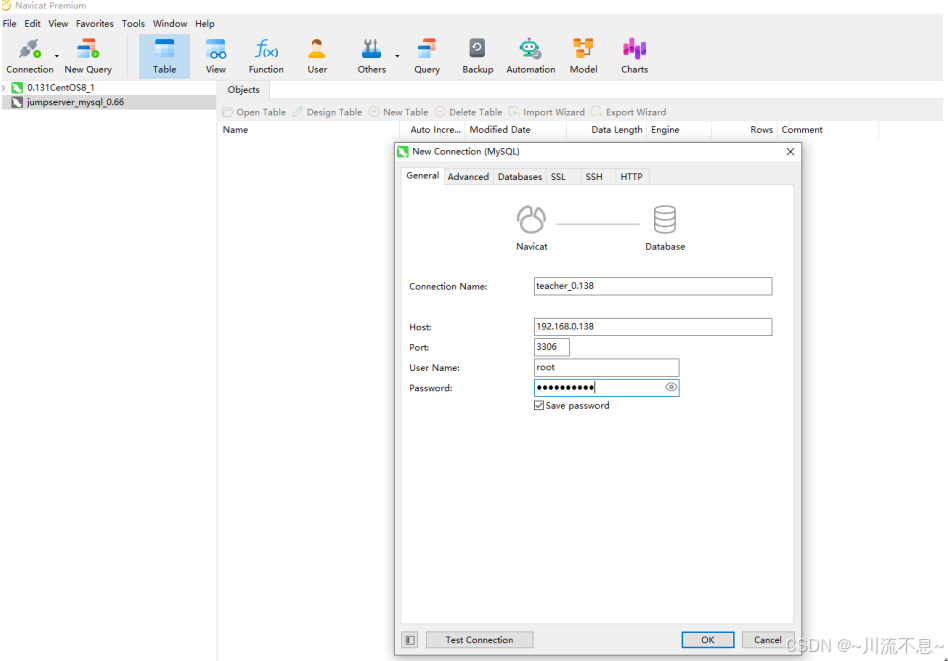Viewport: 948px width, 661px height.
Task: Expand the Others dropdown arrow
Action: point(397,56)
